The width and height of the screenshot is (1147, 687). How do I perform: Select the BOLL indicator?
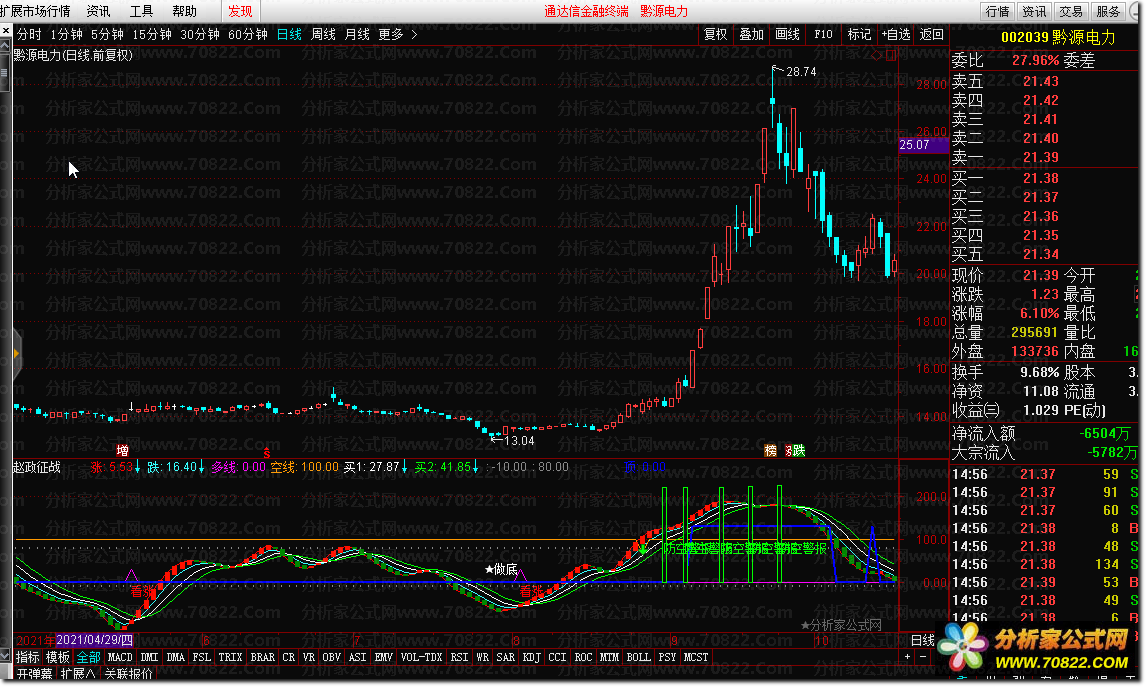[x=639, y=657]
